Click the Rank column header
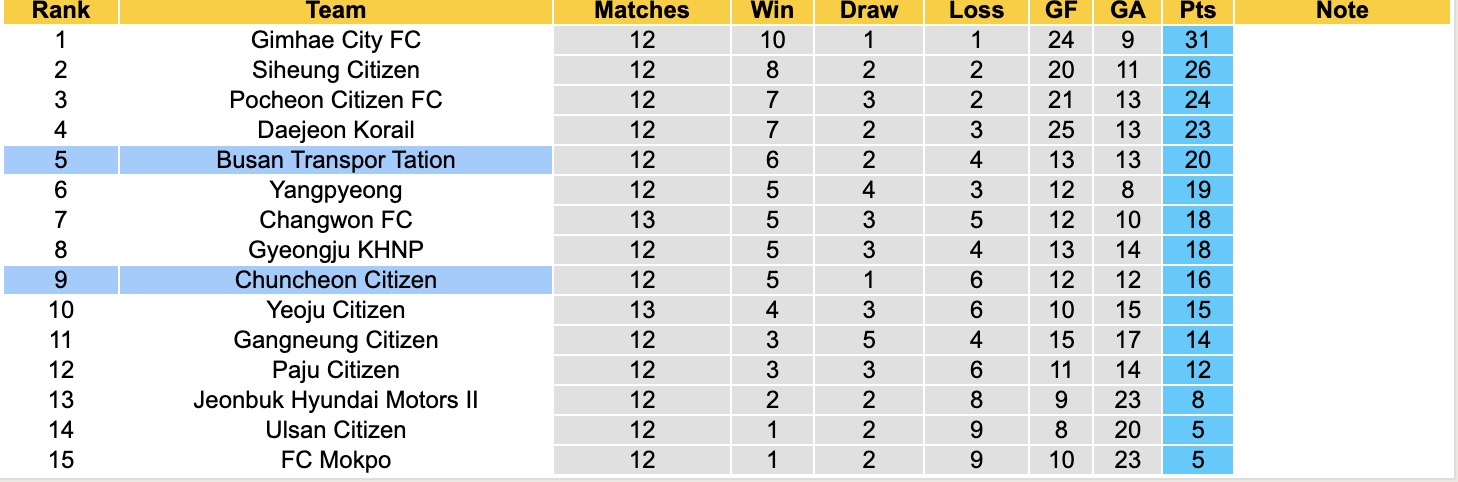Screen dimensions: 1458x482 (60, 11)
